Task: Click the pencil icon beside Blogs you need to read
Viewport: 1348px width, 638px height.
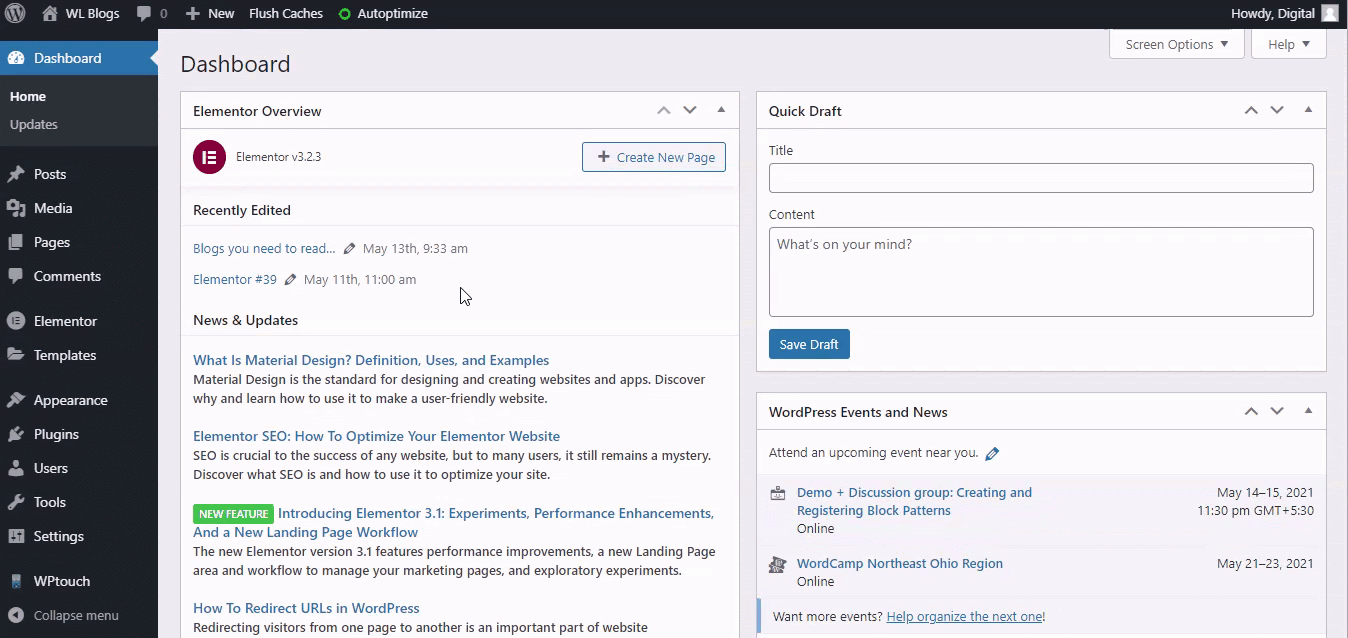Action: (x=349, y=249)
